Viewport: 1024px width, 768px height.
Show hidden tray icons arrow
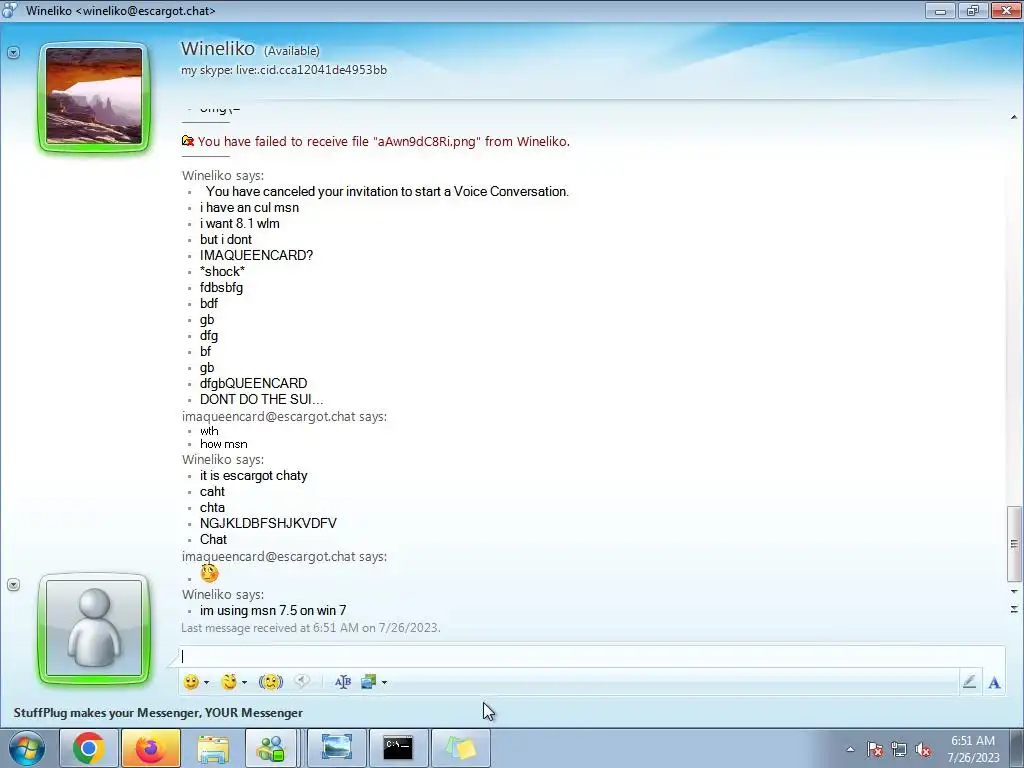(850, 749)
